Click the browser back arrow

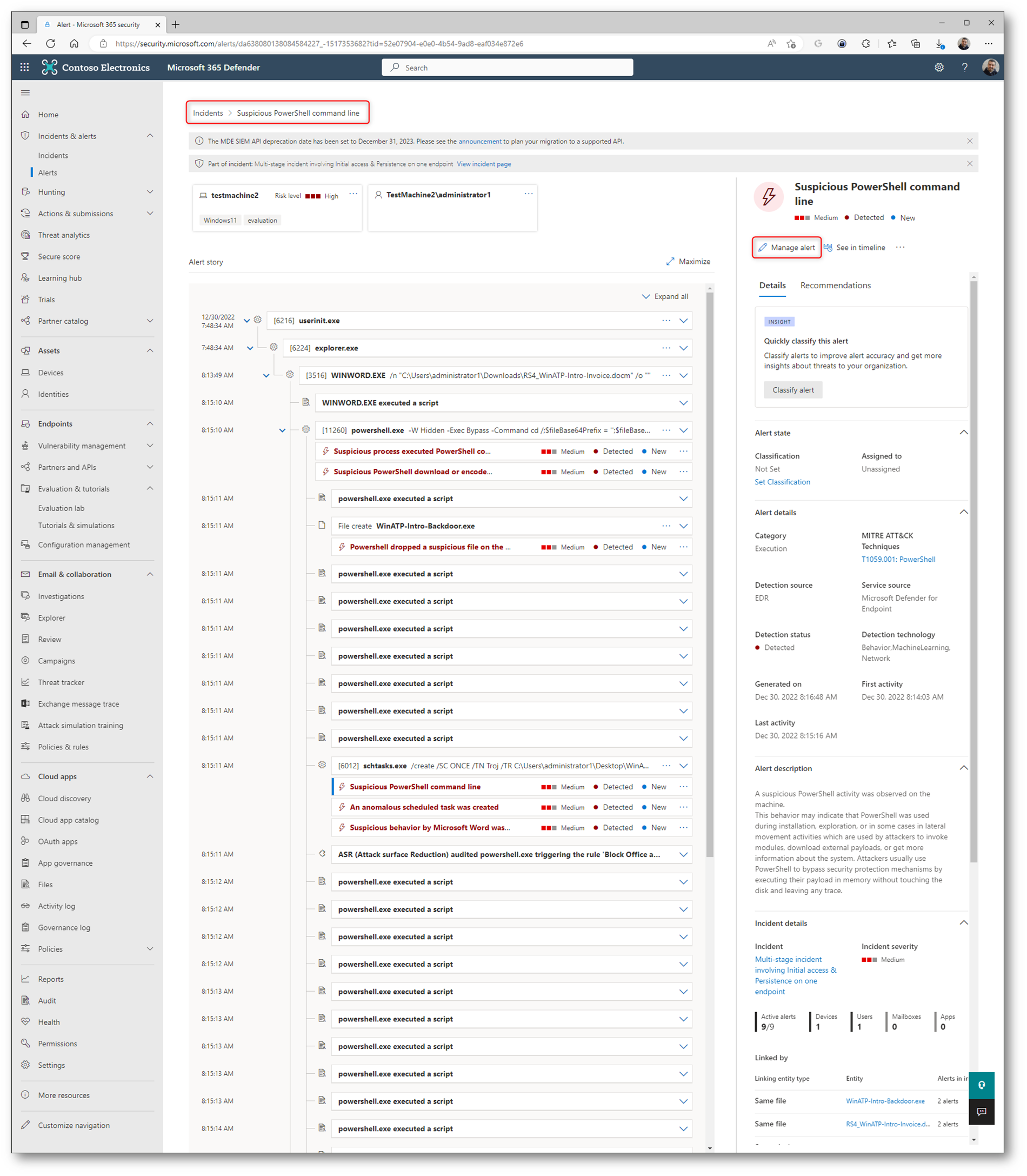[27, 44]
